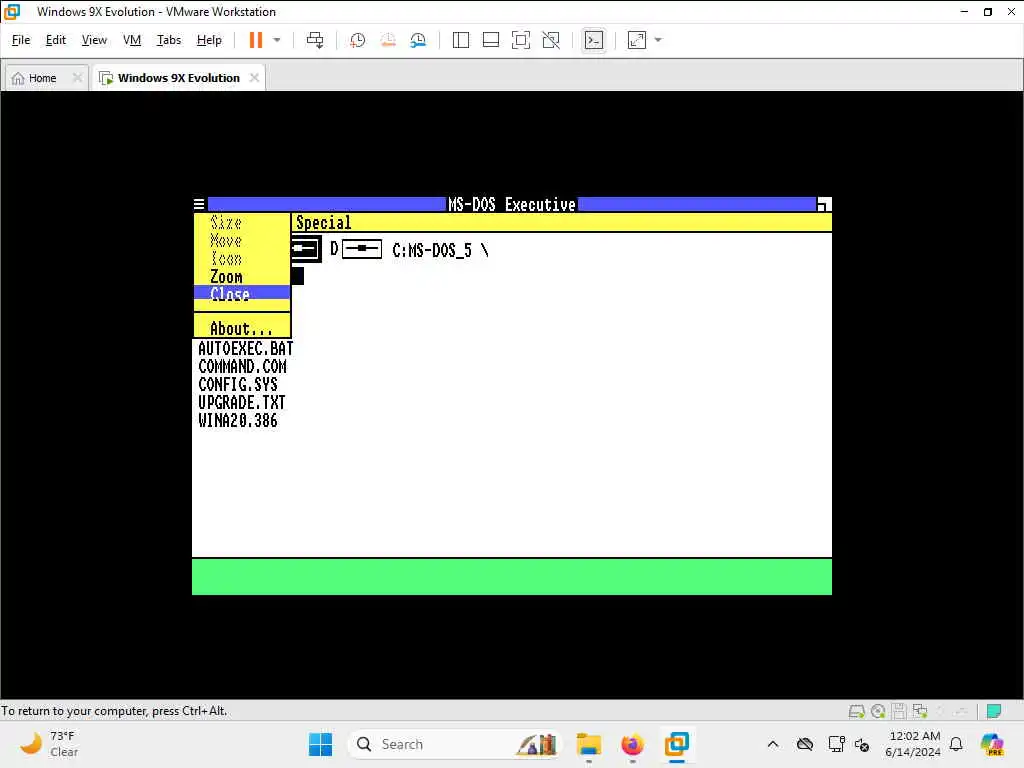Click the stretch guest display icon
The image size is (1024, 768).
[x=637, y=40]
